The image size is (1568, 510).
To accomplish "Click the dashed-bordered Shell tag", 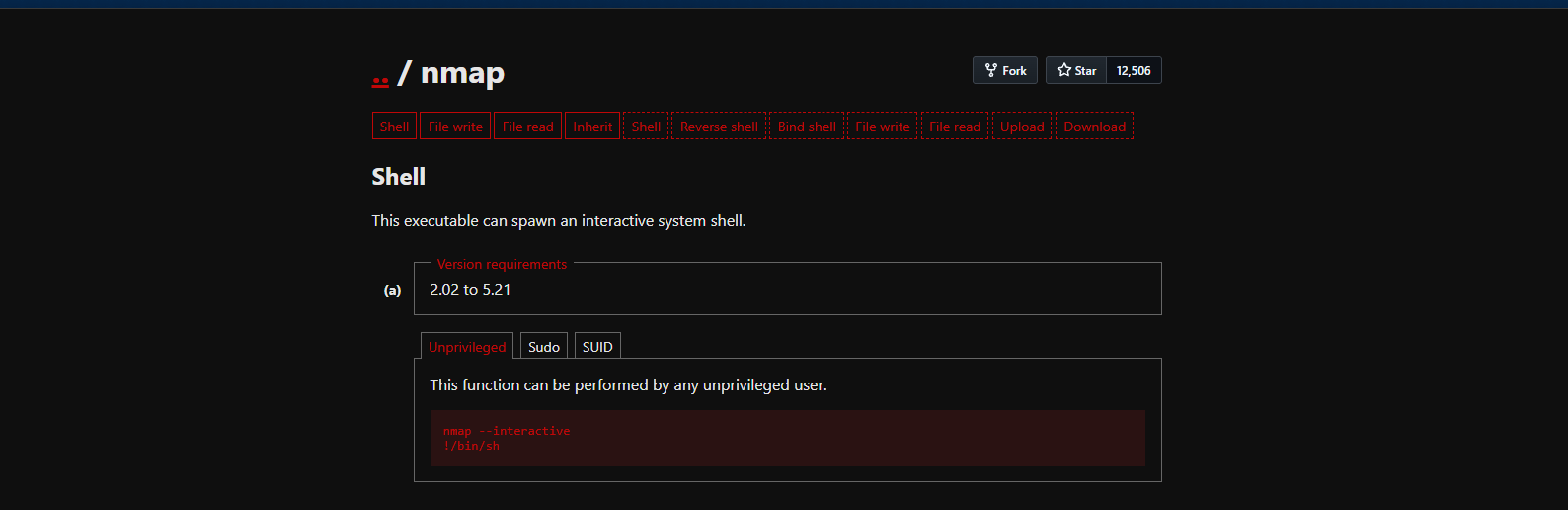I will click(x=646, y=127).
